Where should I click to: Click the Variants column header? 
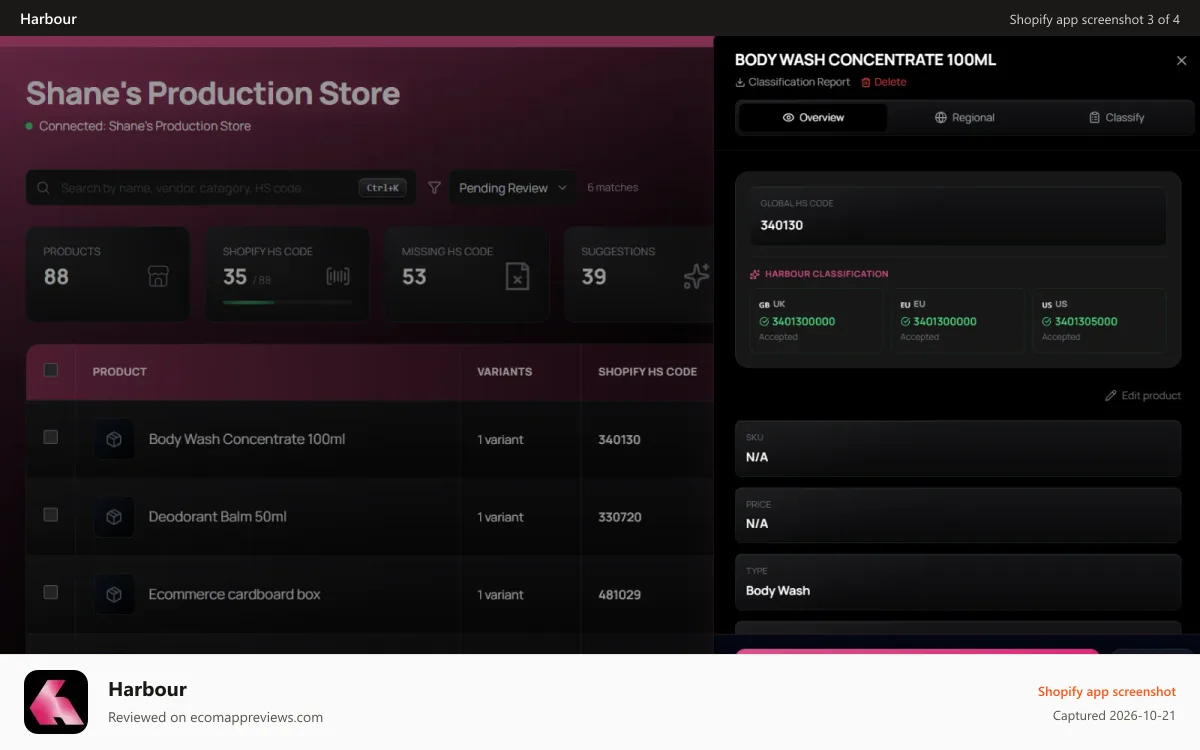[505, 372]
